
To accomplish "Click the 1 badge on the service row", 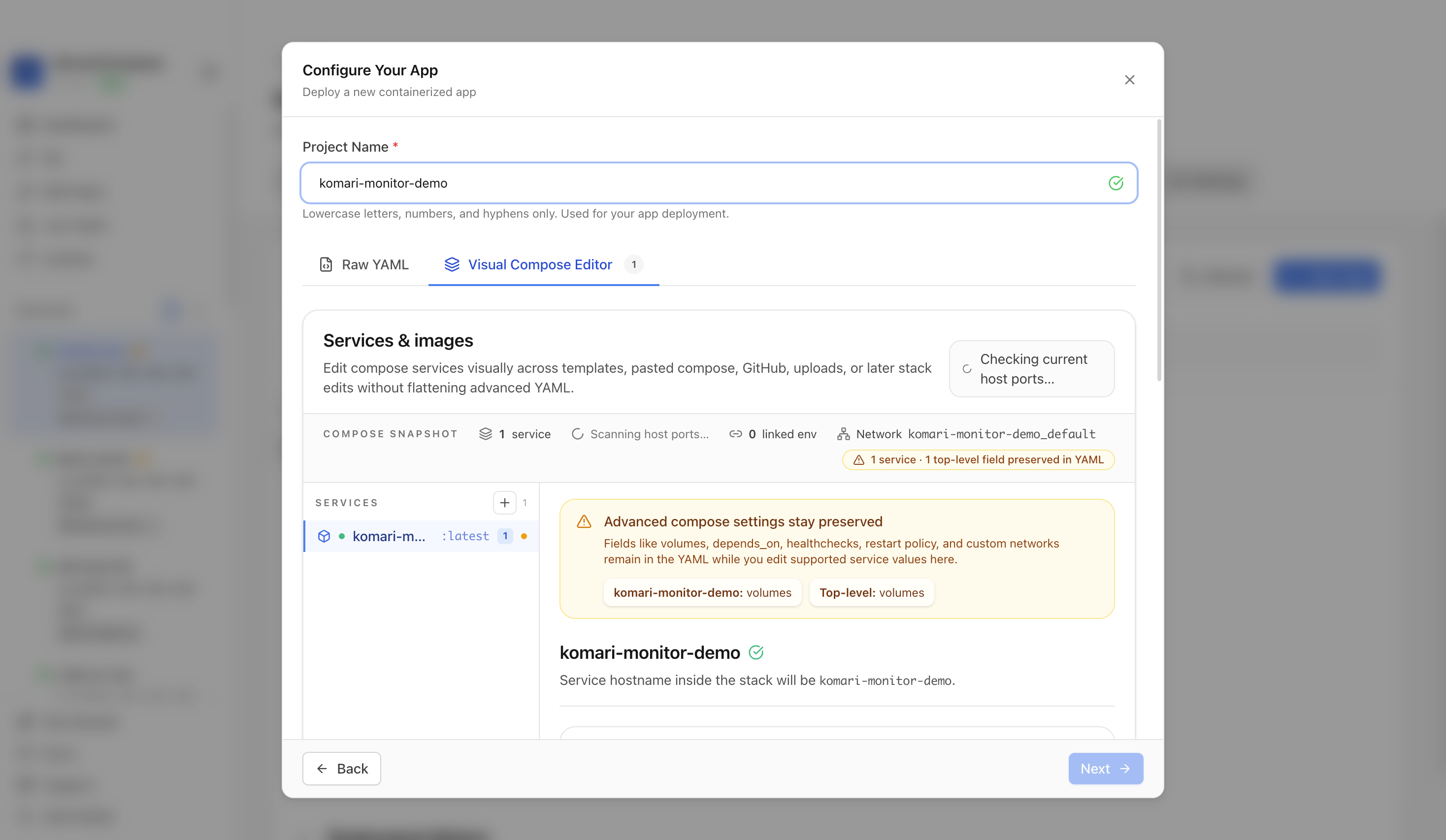I will (x=505, y=536).
